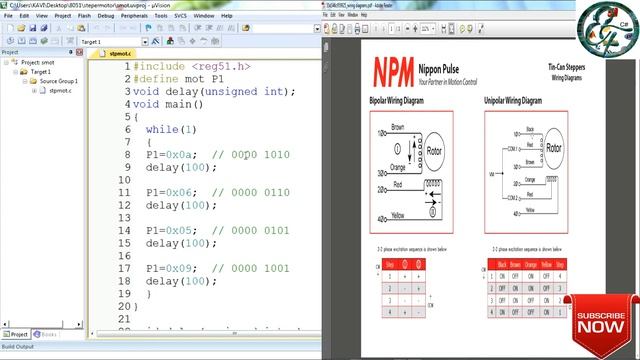
Task: Click the highlight text icon in Adobe Reader
Action: click(x=470, y=29)
